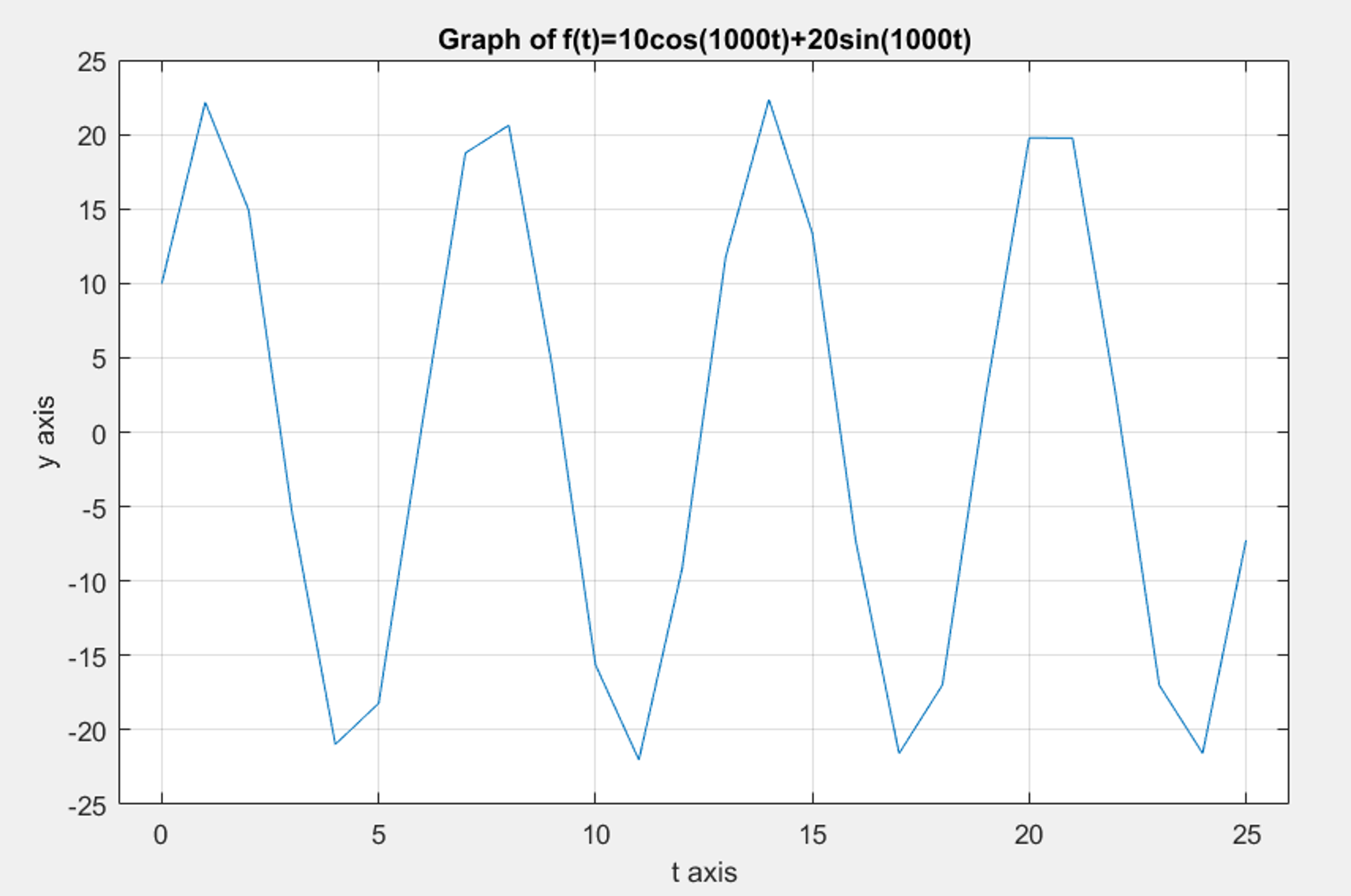Image resolution: width=1351 pixels, height=896 pixels.
Task: Click the left axis line
Action: tap(120, 429)
